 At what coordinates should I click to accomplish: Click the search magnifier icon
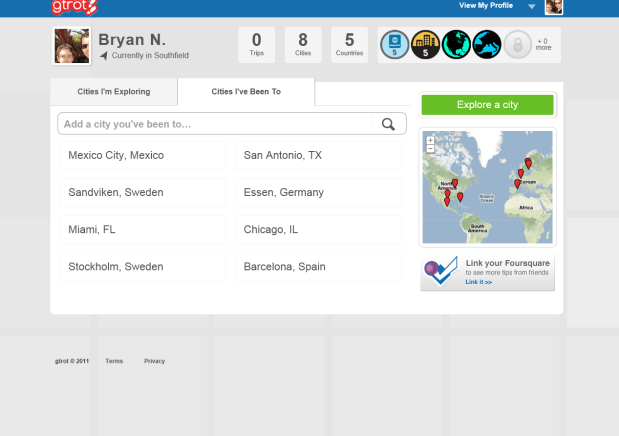click(x=388, y=124)
